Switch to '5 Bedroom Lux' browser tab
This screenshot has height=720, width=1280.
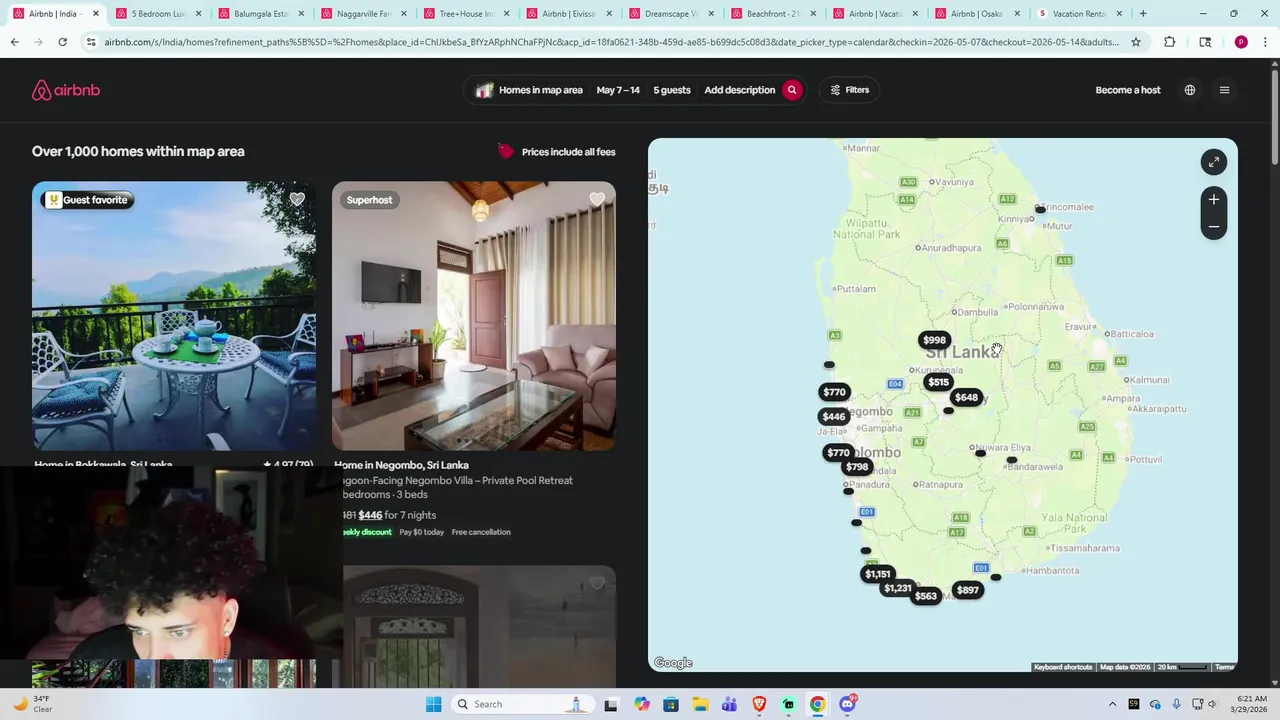[158, 14]
